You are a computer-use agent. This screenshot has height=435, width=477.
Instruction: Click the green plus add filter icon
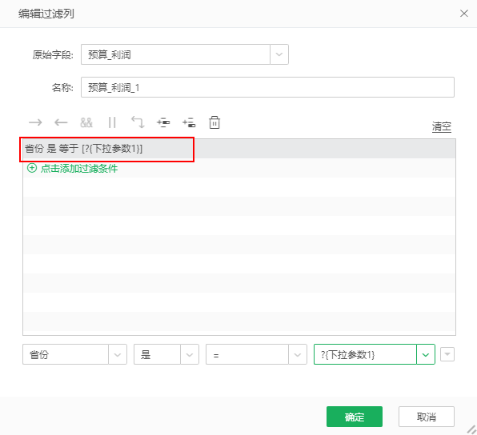(x=32, y=168)
